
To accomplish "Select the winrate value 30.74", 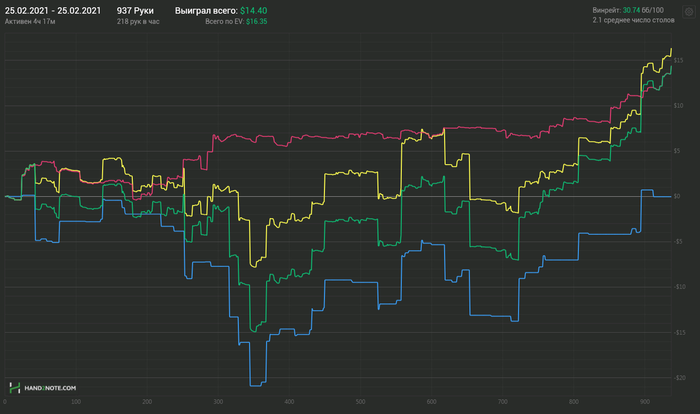I will tap(631, 10).
